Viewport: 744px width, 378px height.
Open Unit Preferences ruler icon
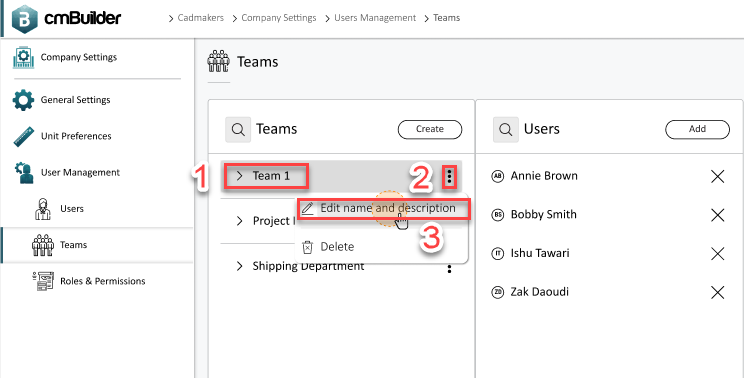tap(23, 136)
